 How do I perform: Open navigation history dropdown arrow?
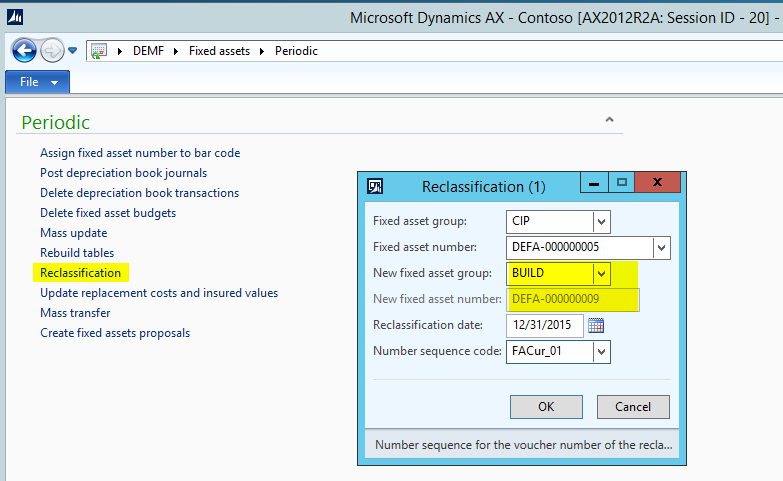click(72, 51)
